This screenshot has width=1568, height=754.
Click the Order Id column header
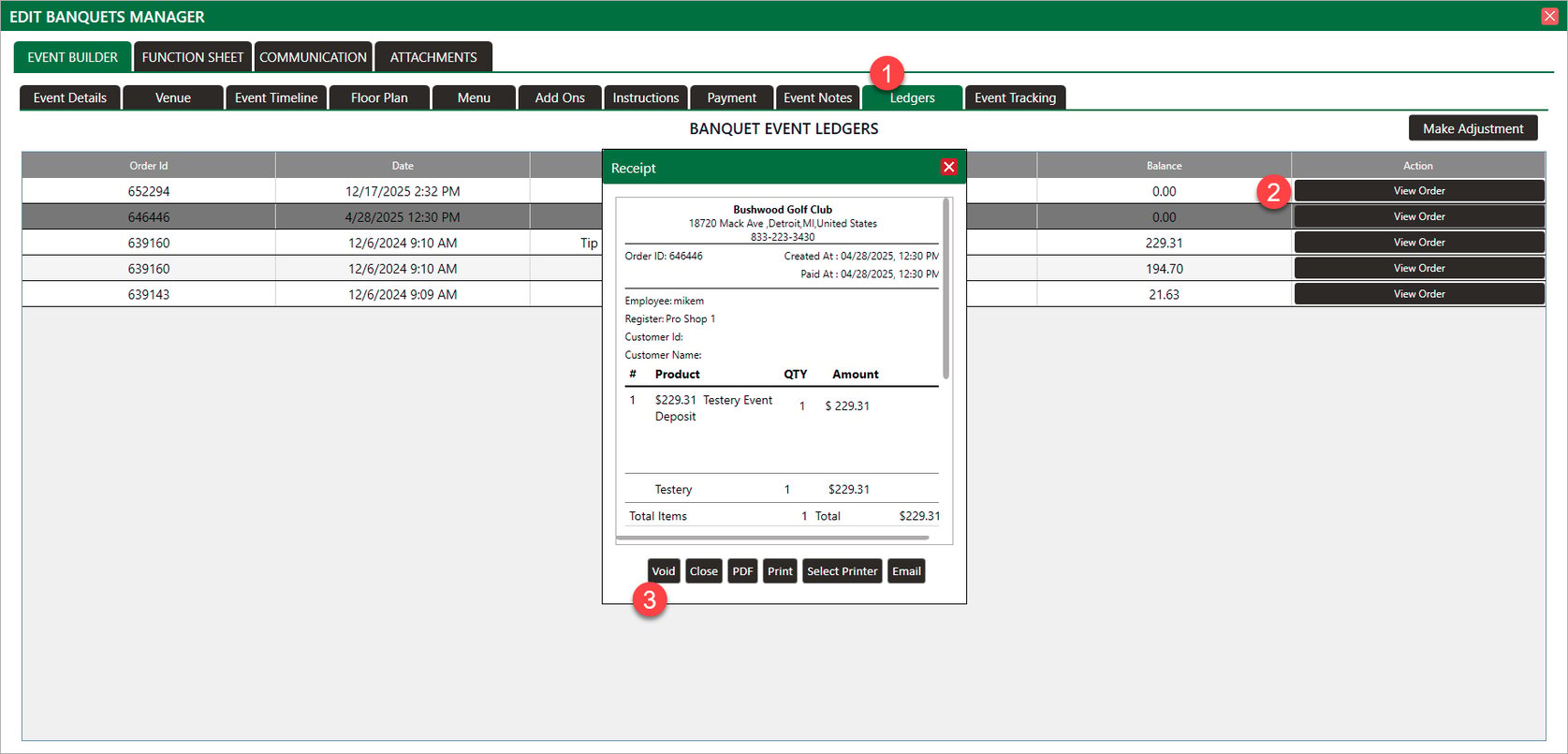[x=149, y=166]
